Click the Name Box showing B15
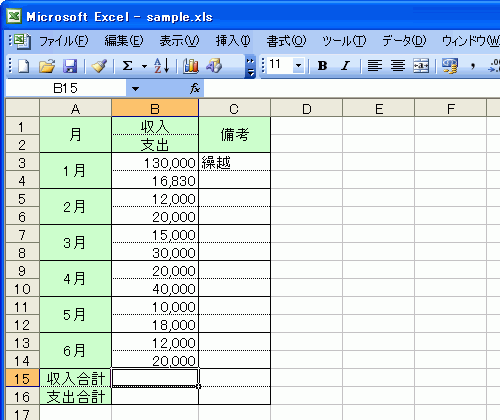 [x=66, y=88]
